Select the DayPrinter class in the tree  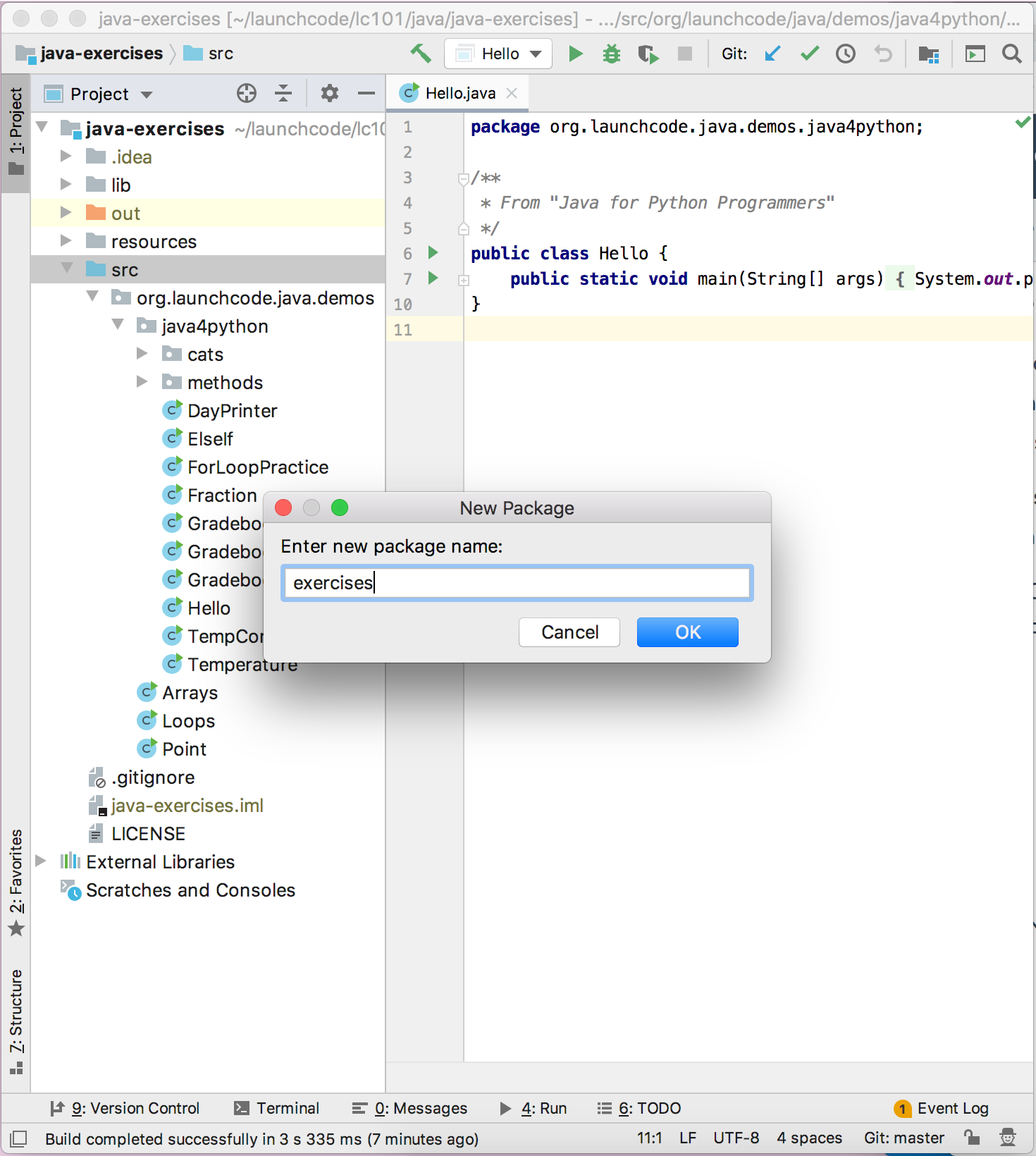[x=220, y=410]
